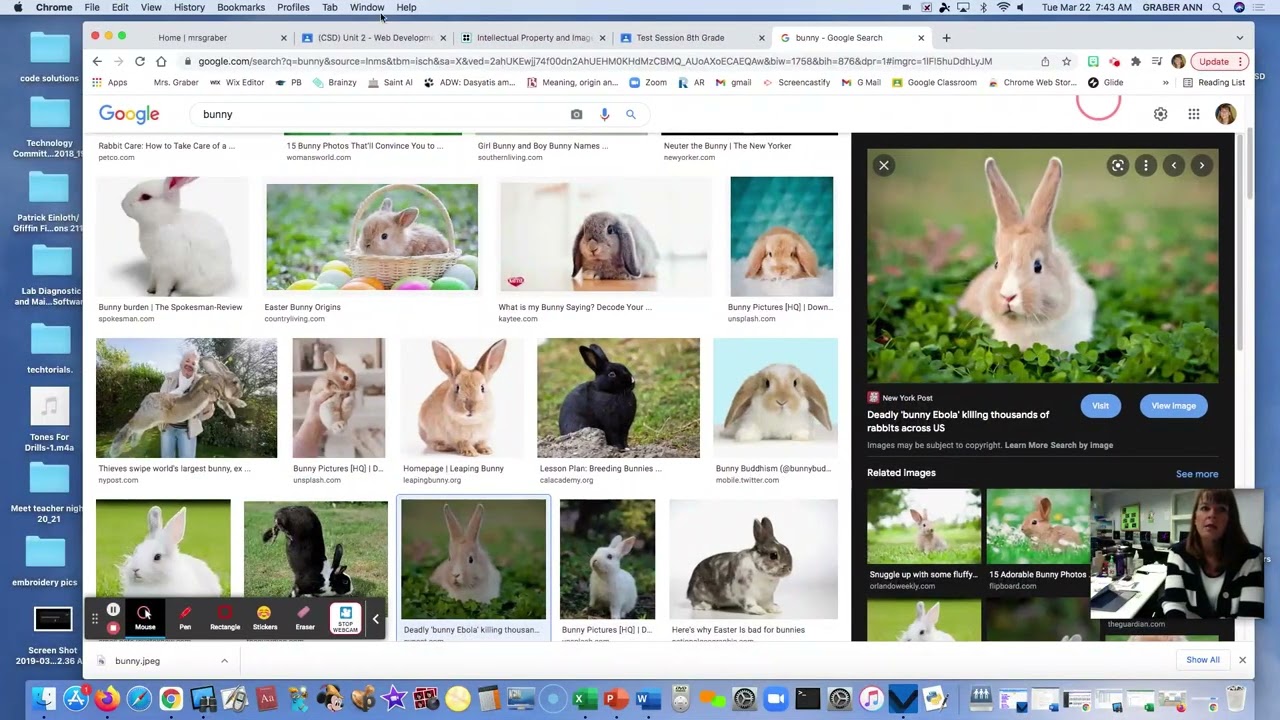Open See more related images

click(1197, 474)
